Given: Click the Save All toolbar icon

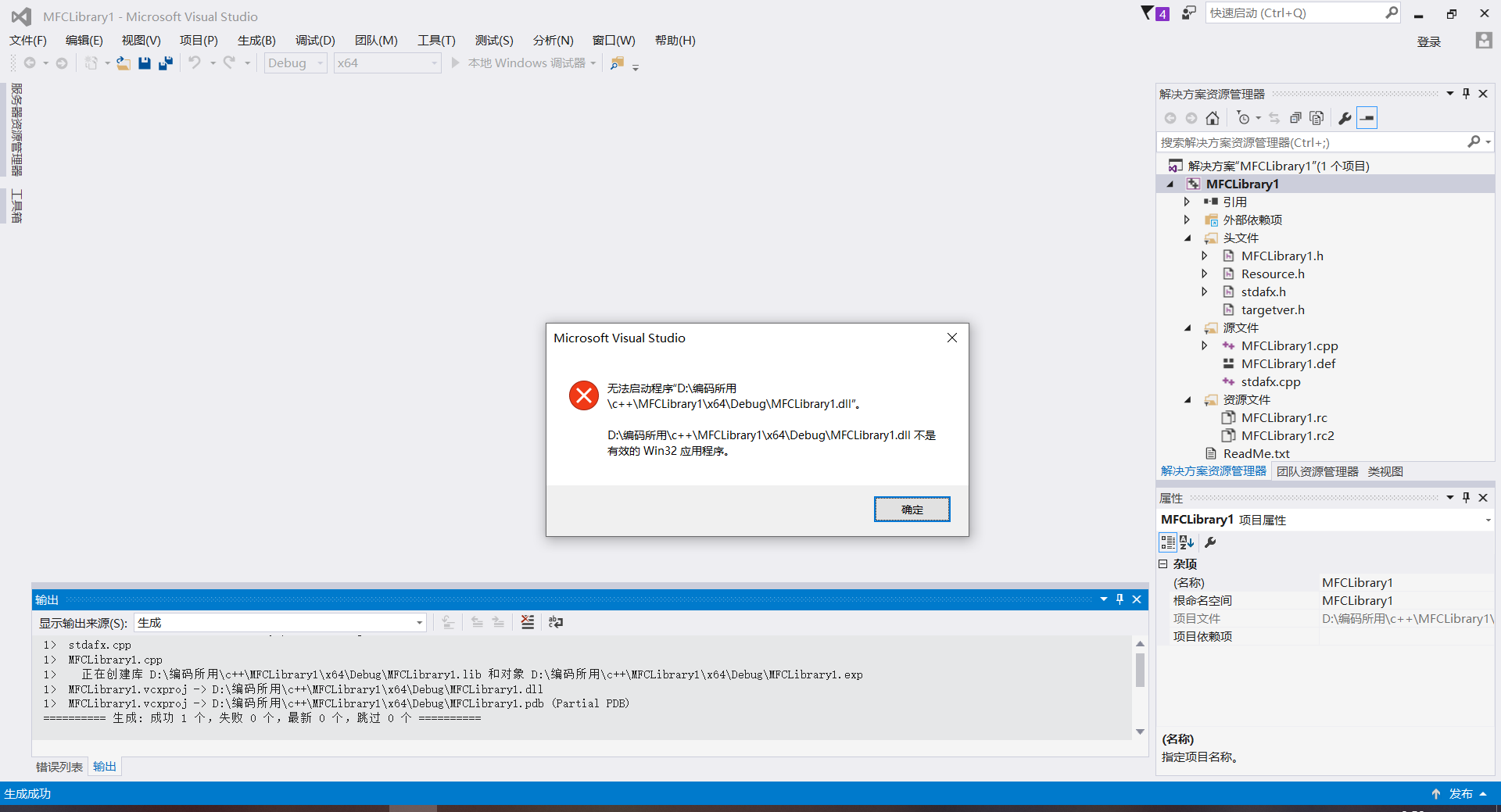Looking at the screenshot, I should (x=165, y=63).
